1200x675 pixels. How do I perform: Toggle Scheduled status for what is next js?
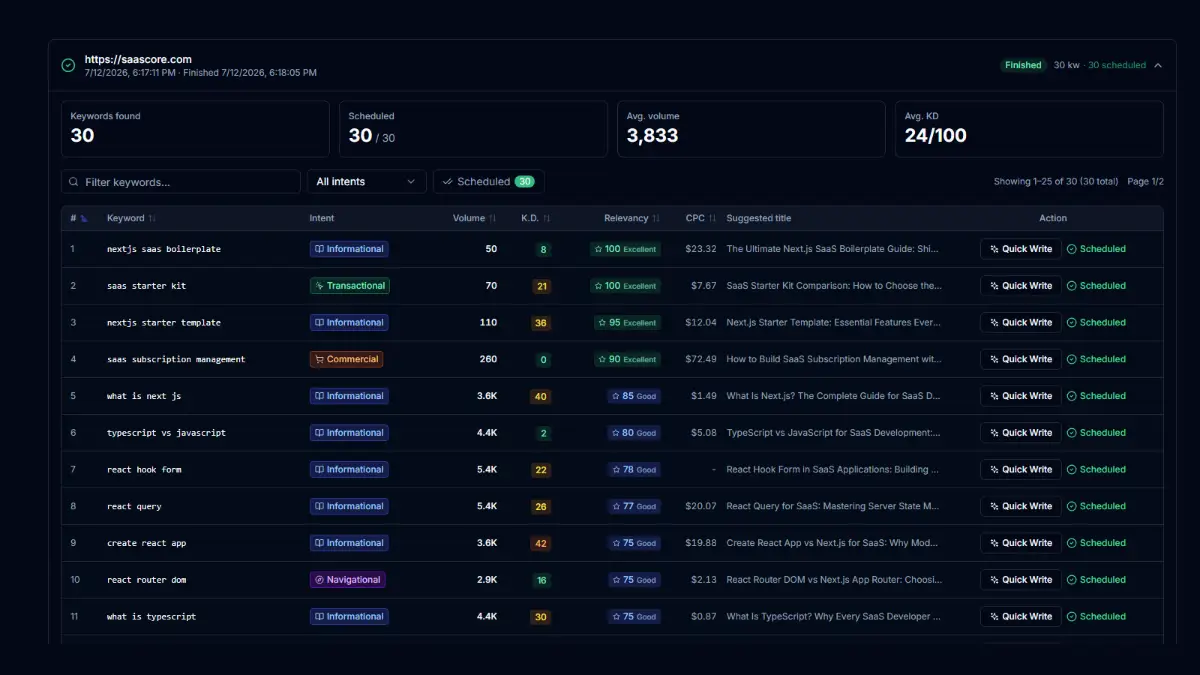click(x=1096, y=396)
